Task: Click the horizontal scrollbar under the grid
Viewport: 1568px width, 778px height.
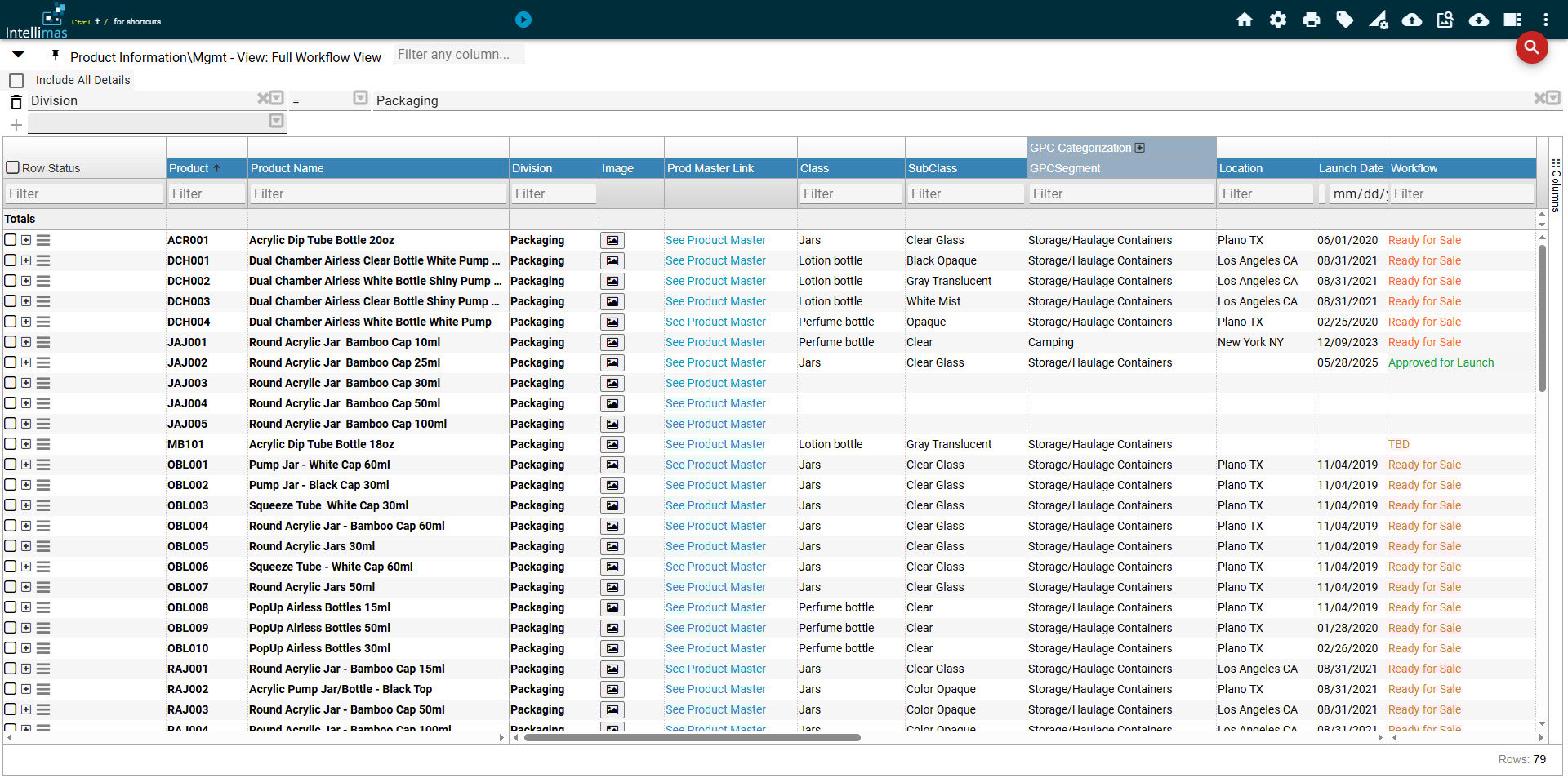Action: point(692,737)
